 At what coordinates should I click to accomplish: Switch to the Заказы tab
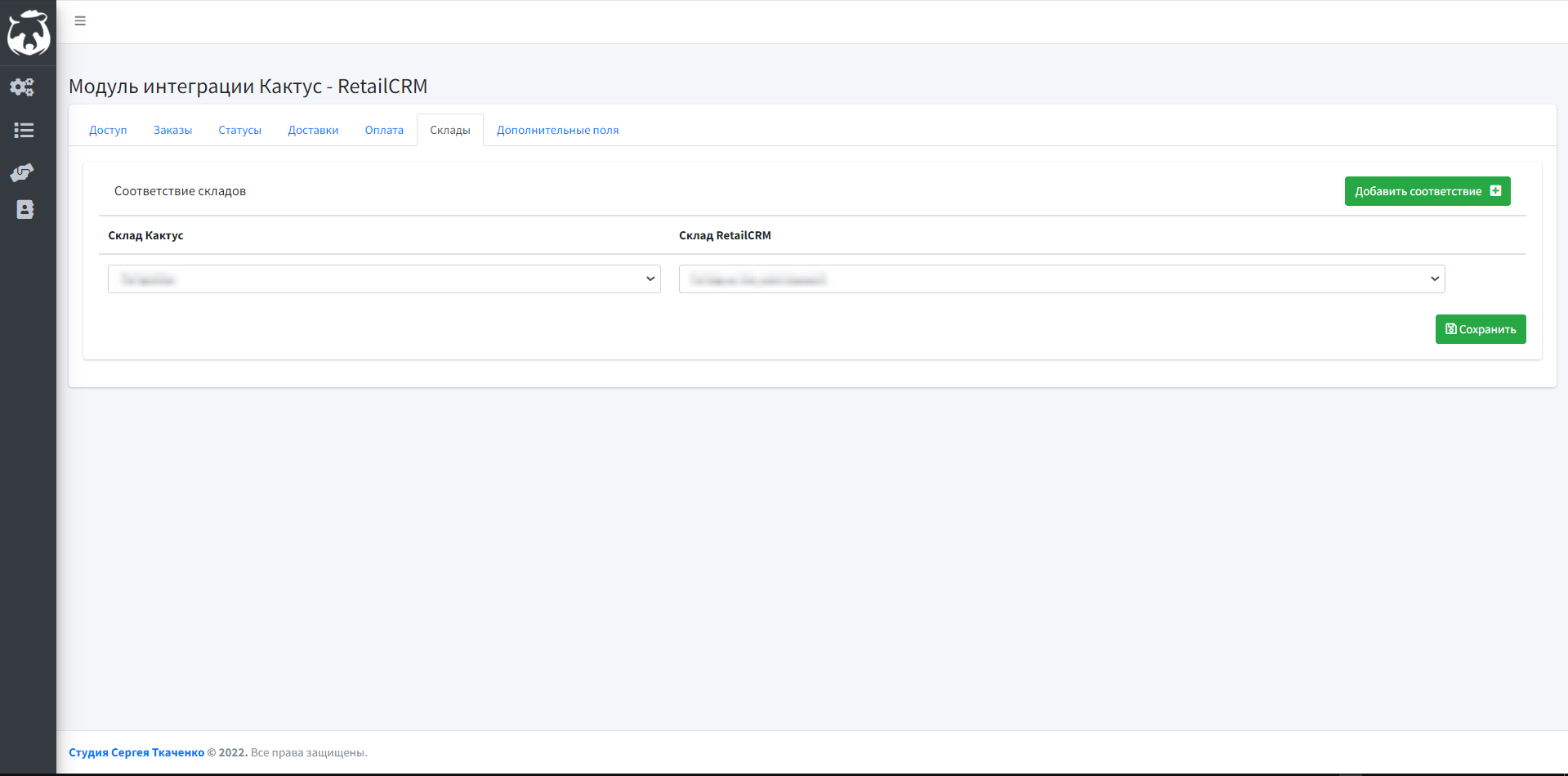pyautogui.click(x=172, y=130)
